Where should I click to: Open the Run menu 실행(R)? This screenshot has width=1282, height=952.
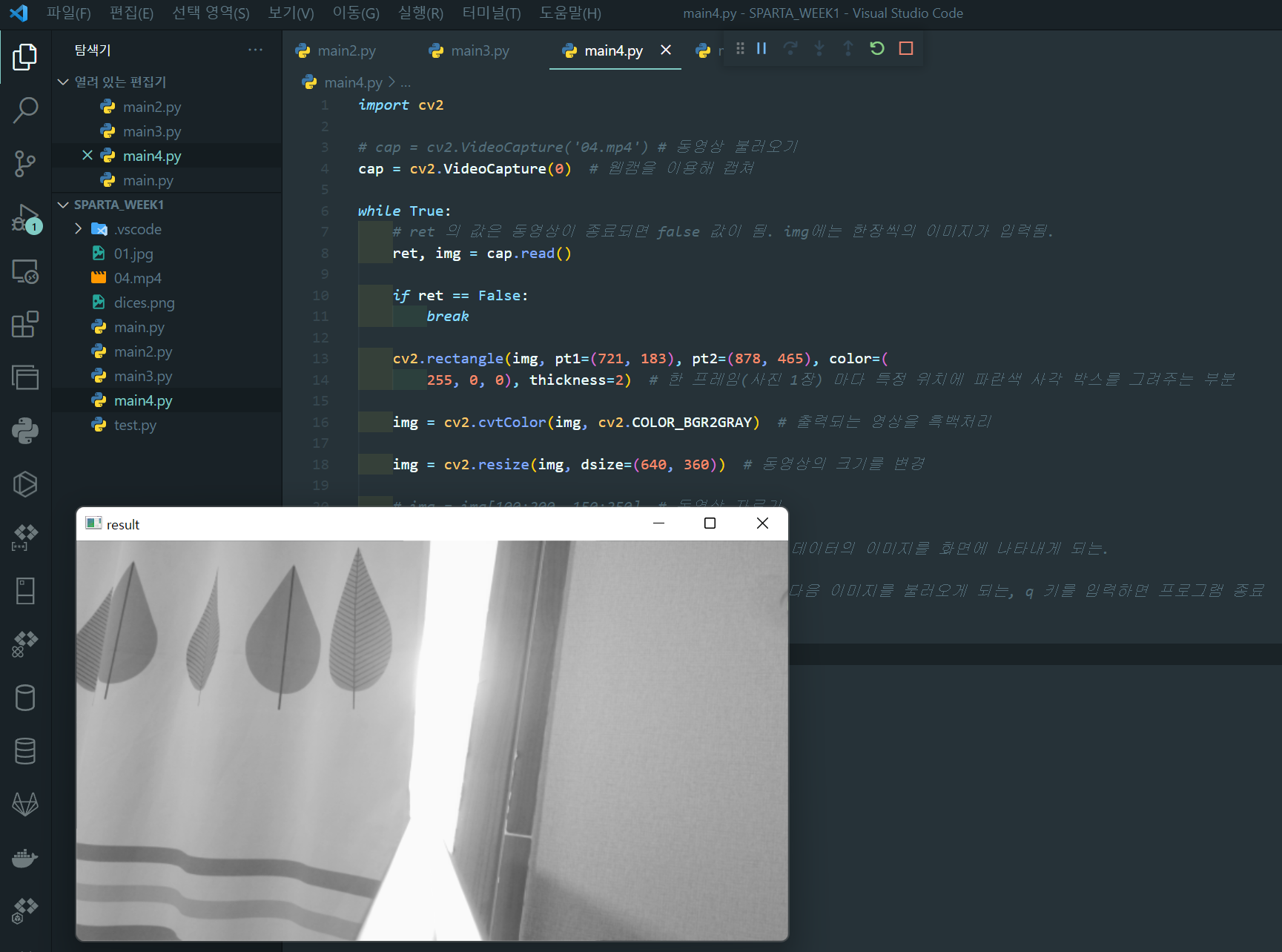point(420,13)
